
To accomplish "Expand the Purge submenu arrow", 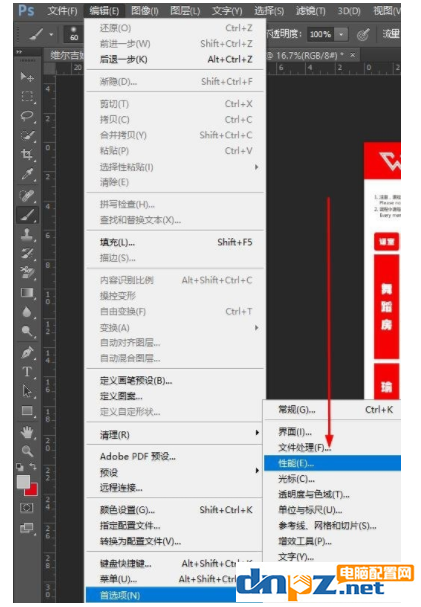I will (x=257, y=433).
